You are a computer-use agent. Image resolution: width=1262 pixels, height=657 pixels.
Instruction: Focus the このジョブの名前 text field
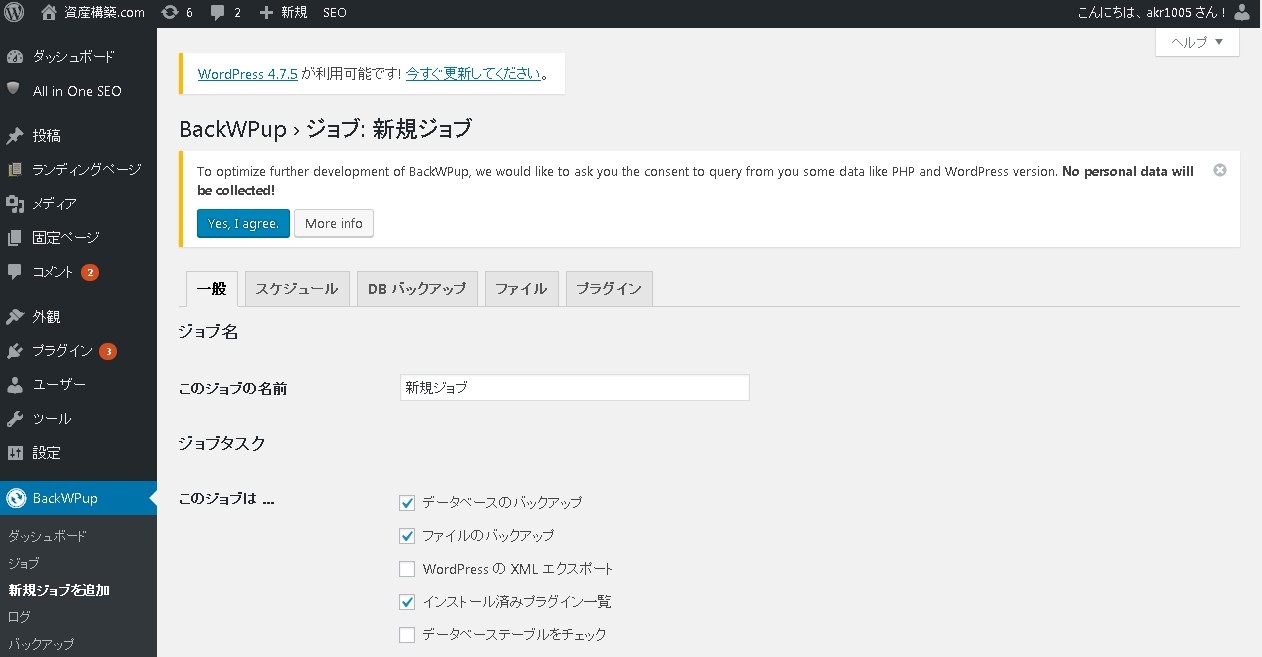pos(574,388)
